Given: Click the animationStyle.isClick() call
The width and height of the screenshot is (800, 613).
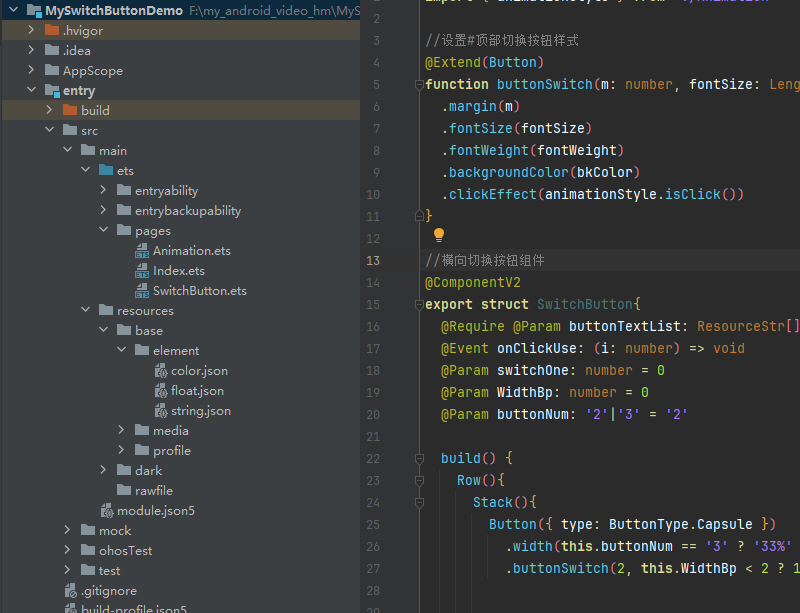Looking at the screenshot, I should coord(640,194).
